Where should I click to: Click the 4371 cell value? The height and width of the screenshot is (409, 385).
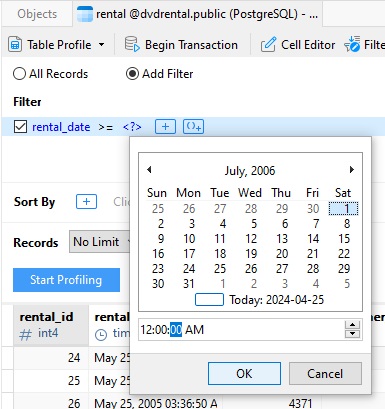[300, 403]
